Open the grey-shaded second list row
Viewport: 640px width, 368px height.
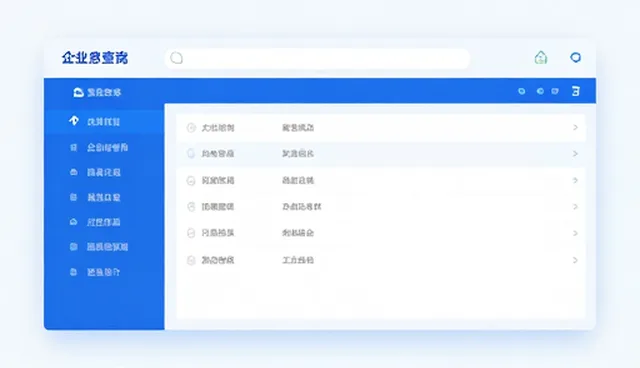click(x=381, y=154)
